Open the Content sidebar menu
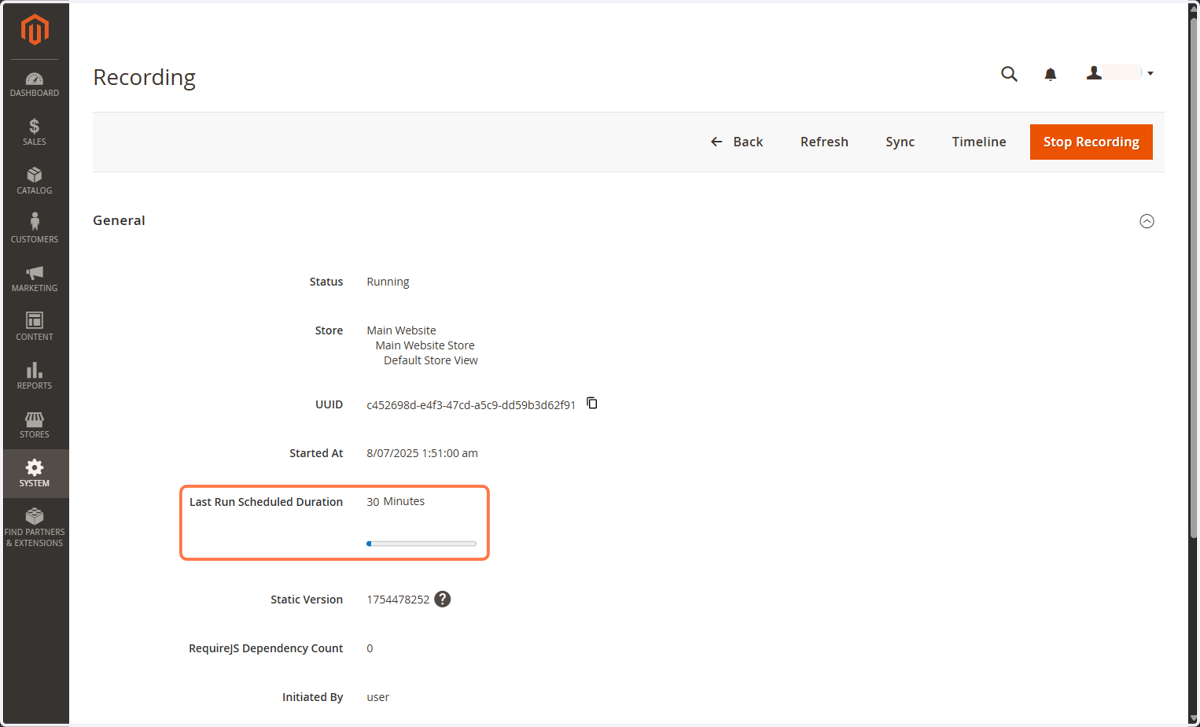This screenshot has height=727, width=1200. coord(35,328)
